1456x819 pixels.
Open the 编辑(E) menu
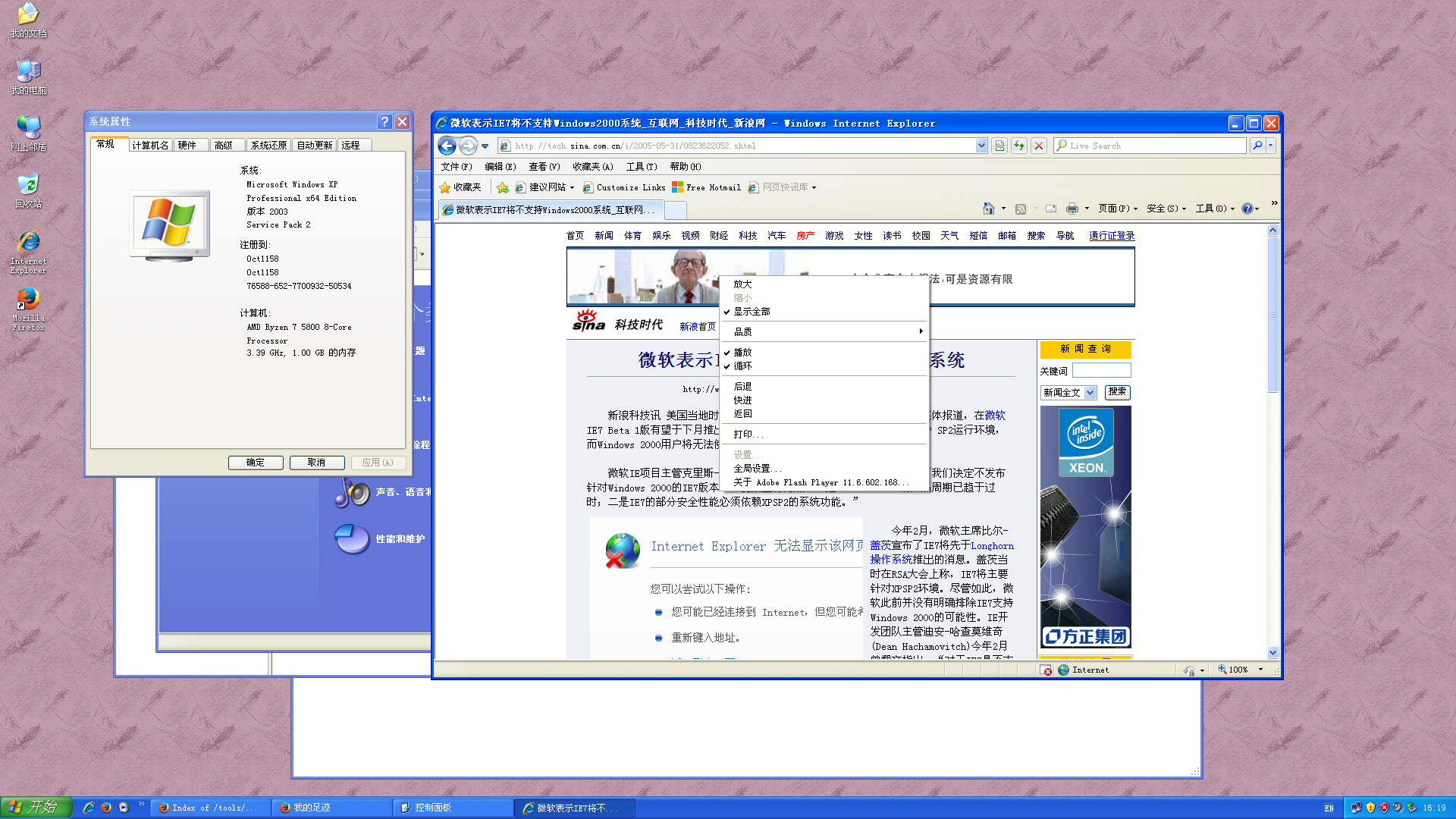pos(500,167)
